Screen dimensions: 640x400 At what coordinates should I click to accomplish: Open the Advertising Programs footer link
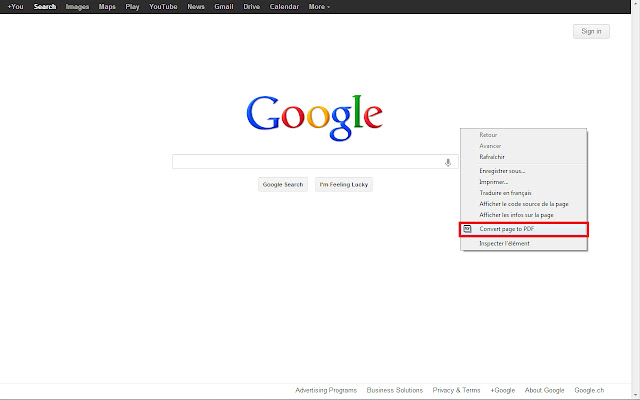[326, 390]
